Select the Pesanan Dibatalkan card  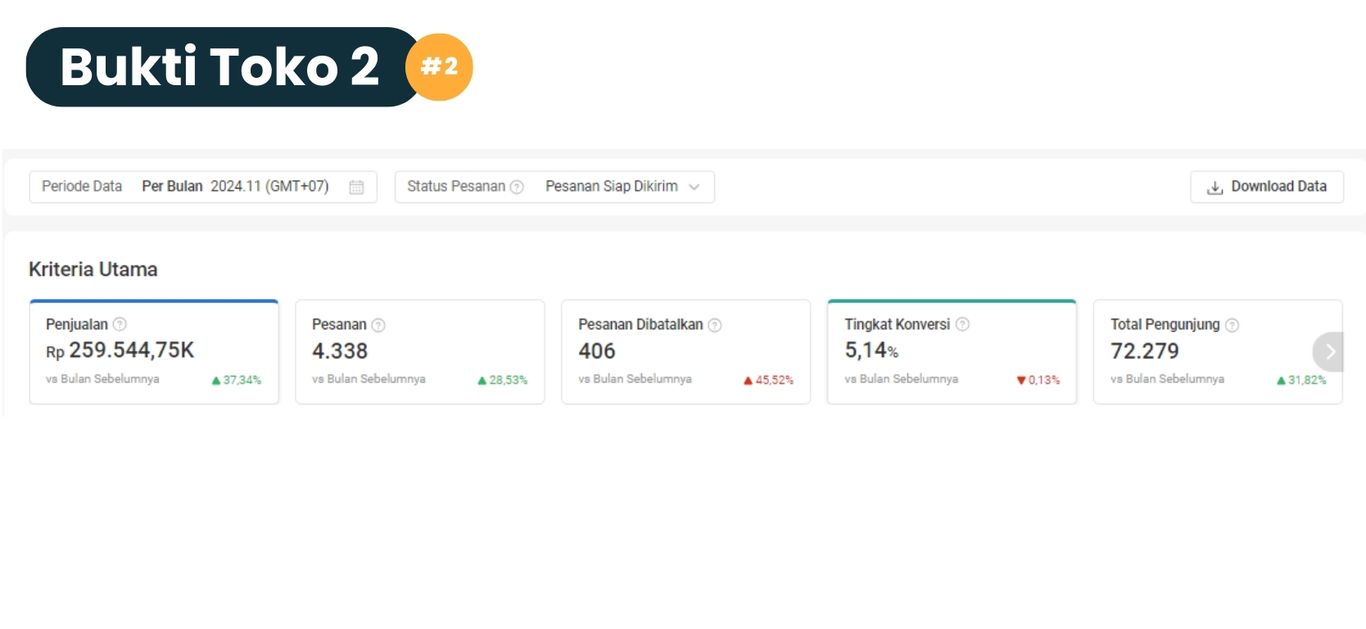[x=686, y=352]
